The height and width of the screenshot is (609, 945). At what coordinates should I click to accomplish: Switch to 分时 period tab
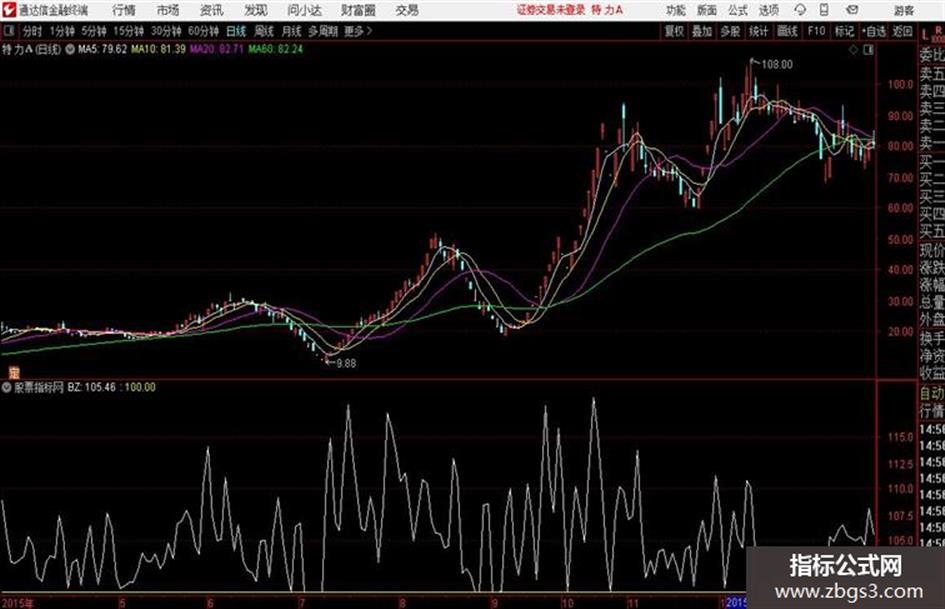pos(32,31)
